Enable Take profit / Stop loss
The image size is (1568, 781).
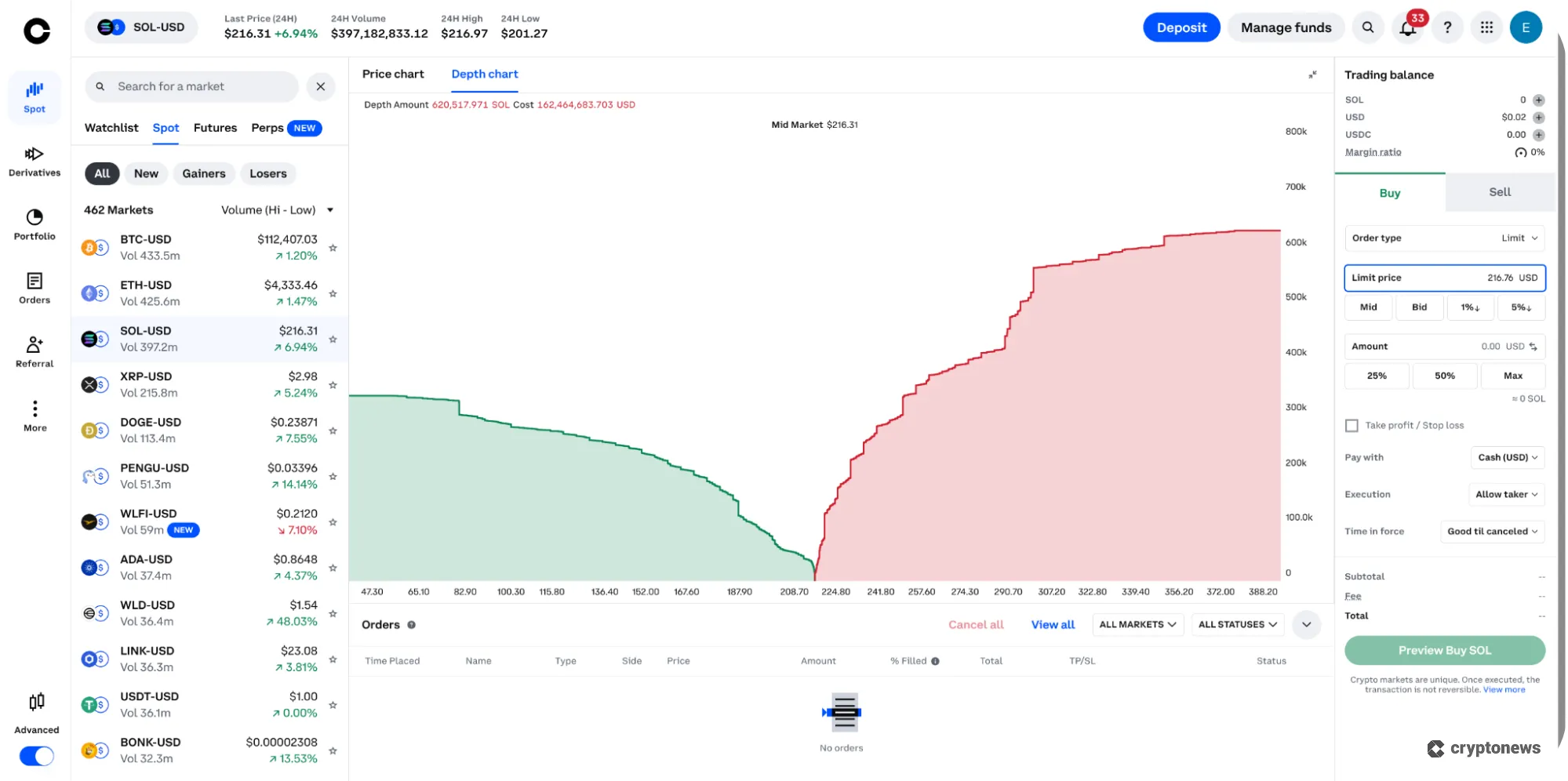click(x=1352, y=425)
